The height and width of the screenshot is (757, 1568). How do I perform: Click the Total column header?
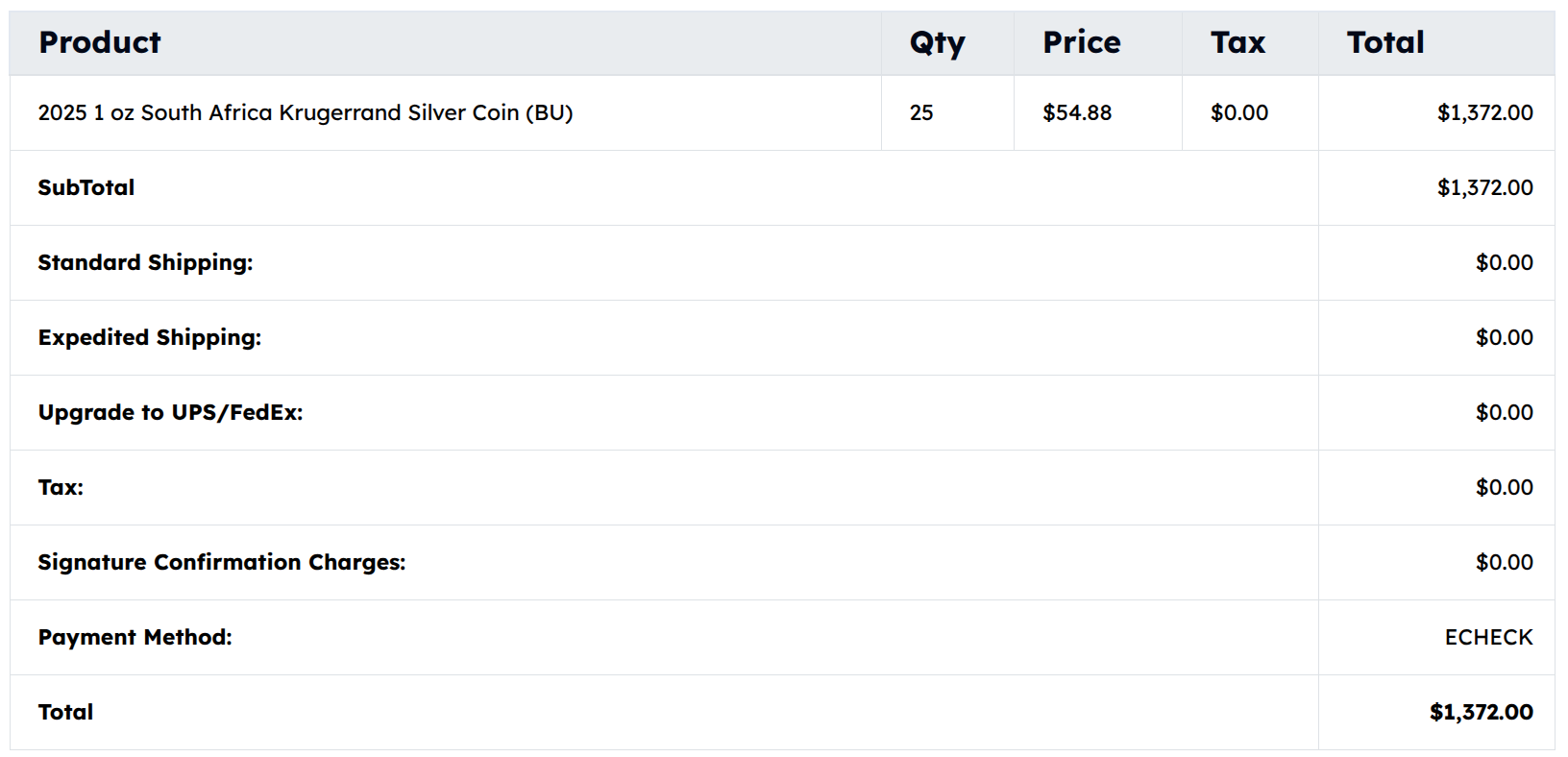coord(1384,42)
